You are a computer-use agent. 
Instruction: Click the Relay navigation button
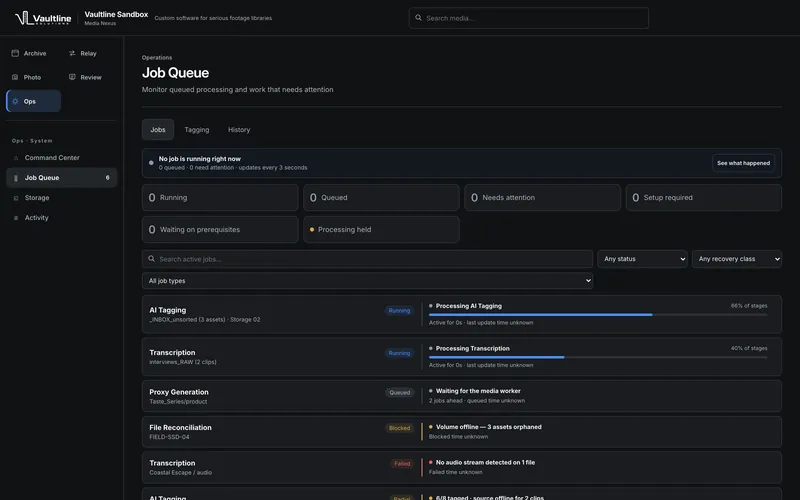(x=88, y=53)
